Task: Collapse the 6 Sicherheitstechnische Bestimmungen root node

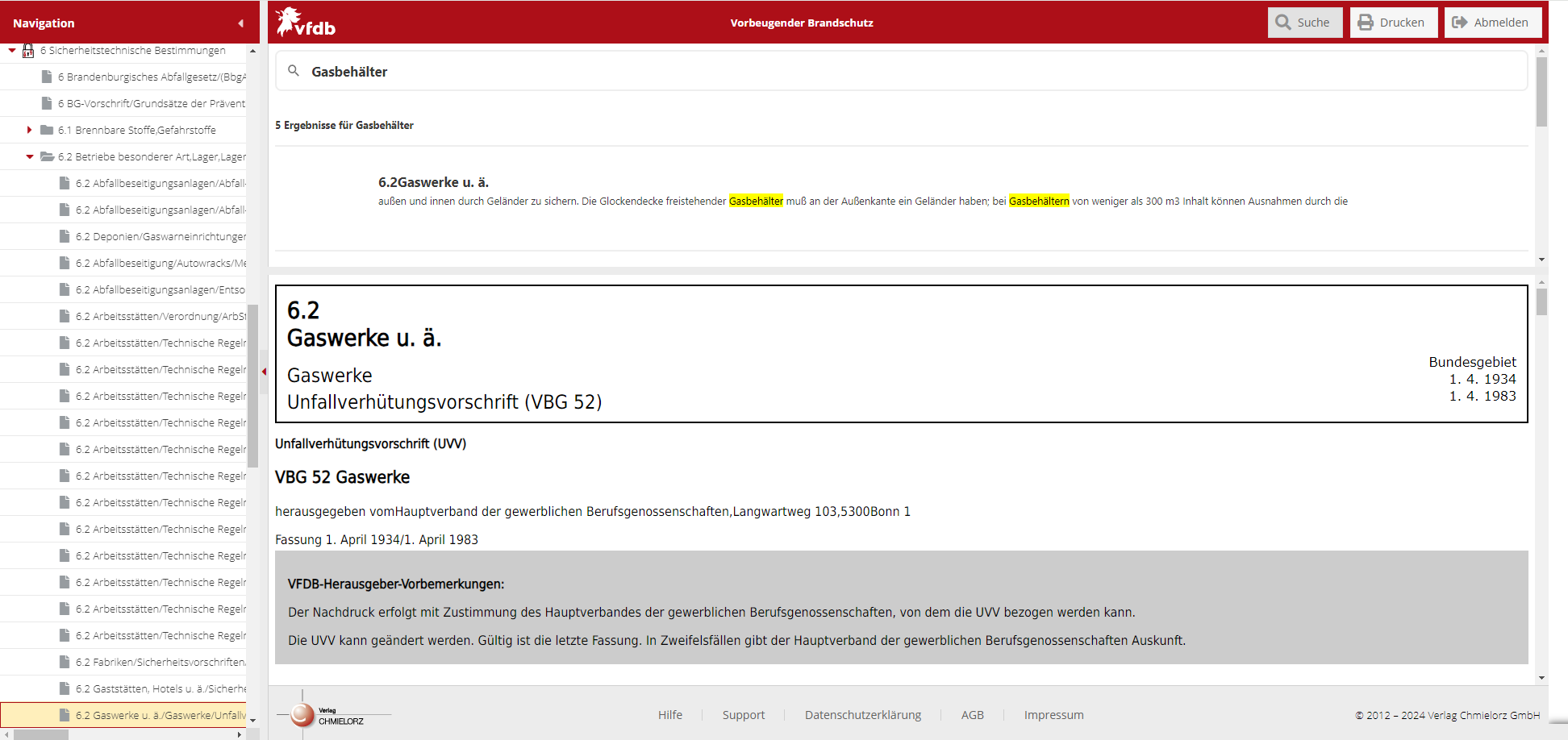Action: tap(11, 50)
